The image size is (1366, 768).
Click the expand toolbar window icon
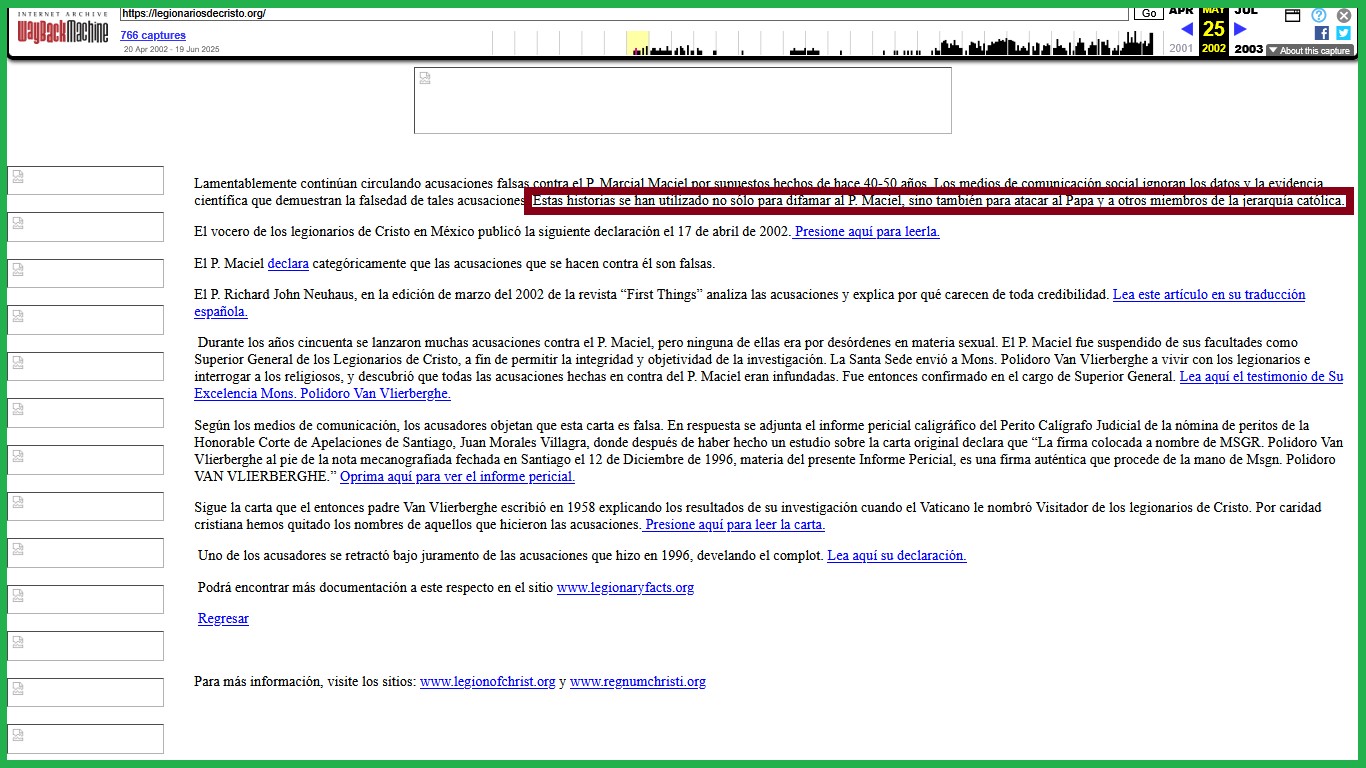(1292, 15)
